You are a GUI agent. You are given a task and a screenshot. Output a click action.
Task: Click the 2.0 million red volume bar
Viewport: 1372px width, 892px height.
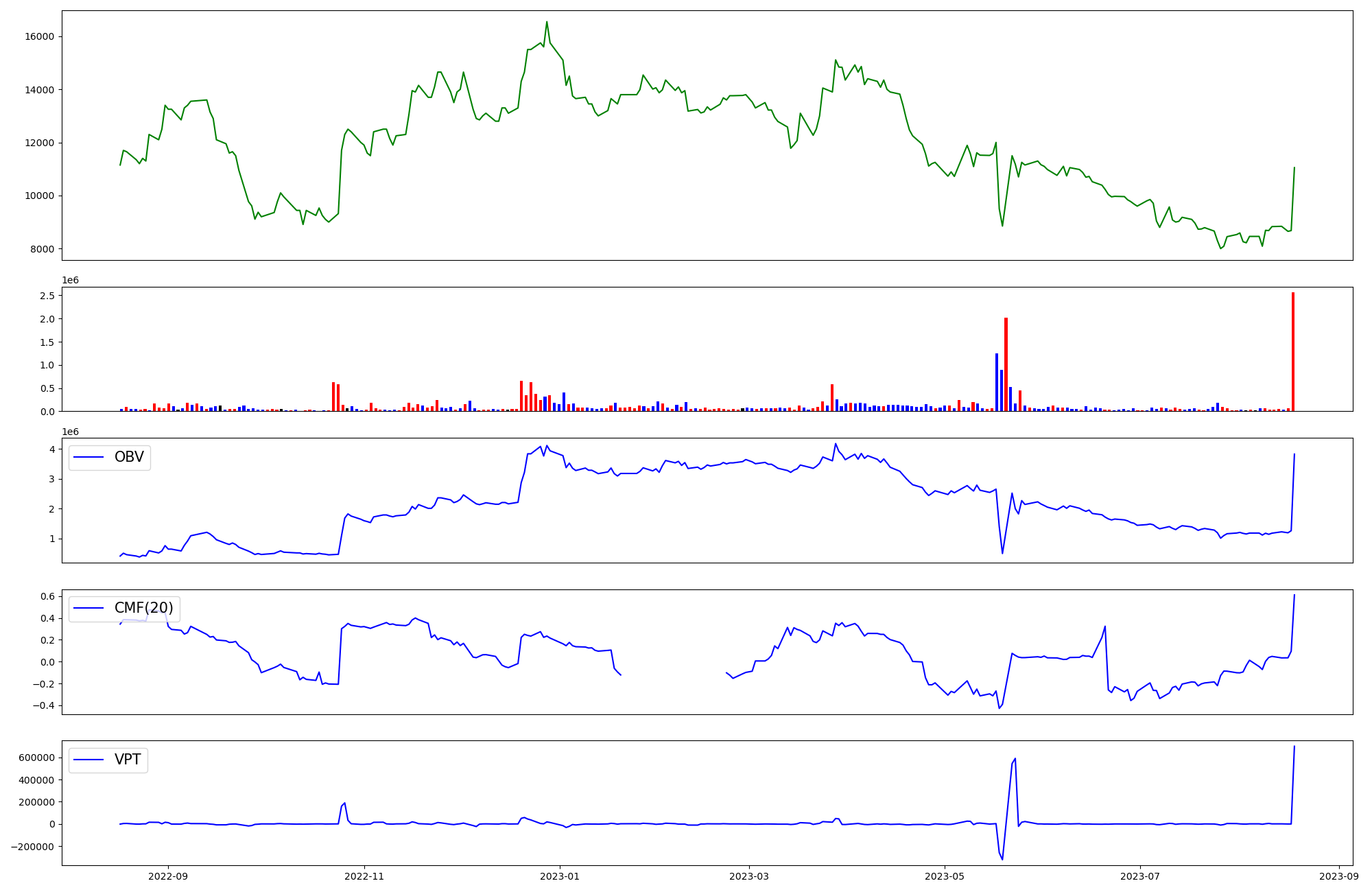(1006, 364)
